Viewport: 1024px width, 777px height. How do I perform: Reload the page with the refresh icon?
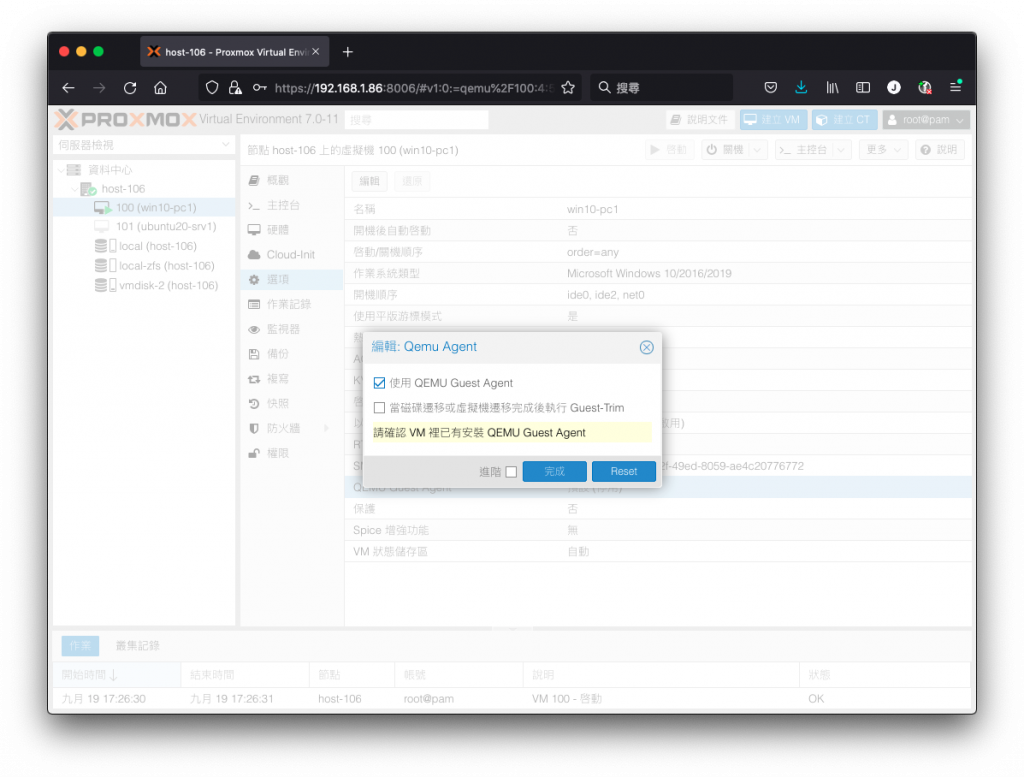130,87
